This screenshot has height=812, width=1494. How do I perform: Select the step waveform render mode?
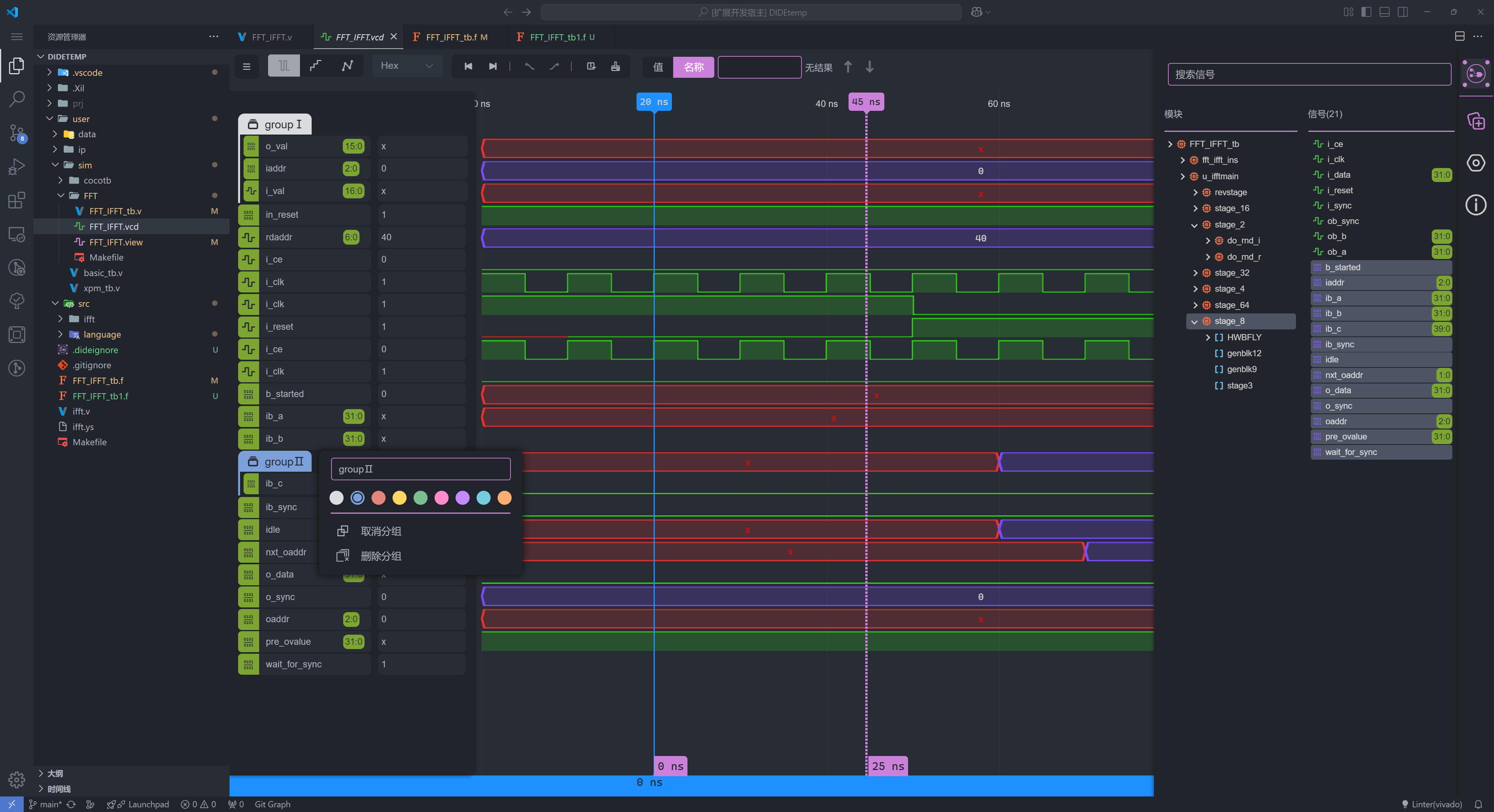pyautogui.click(x=316, y=66)
